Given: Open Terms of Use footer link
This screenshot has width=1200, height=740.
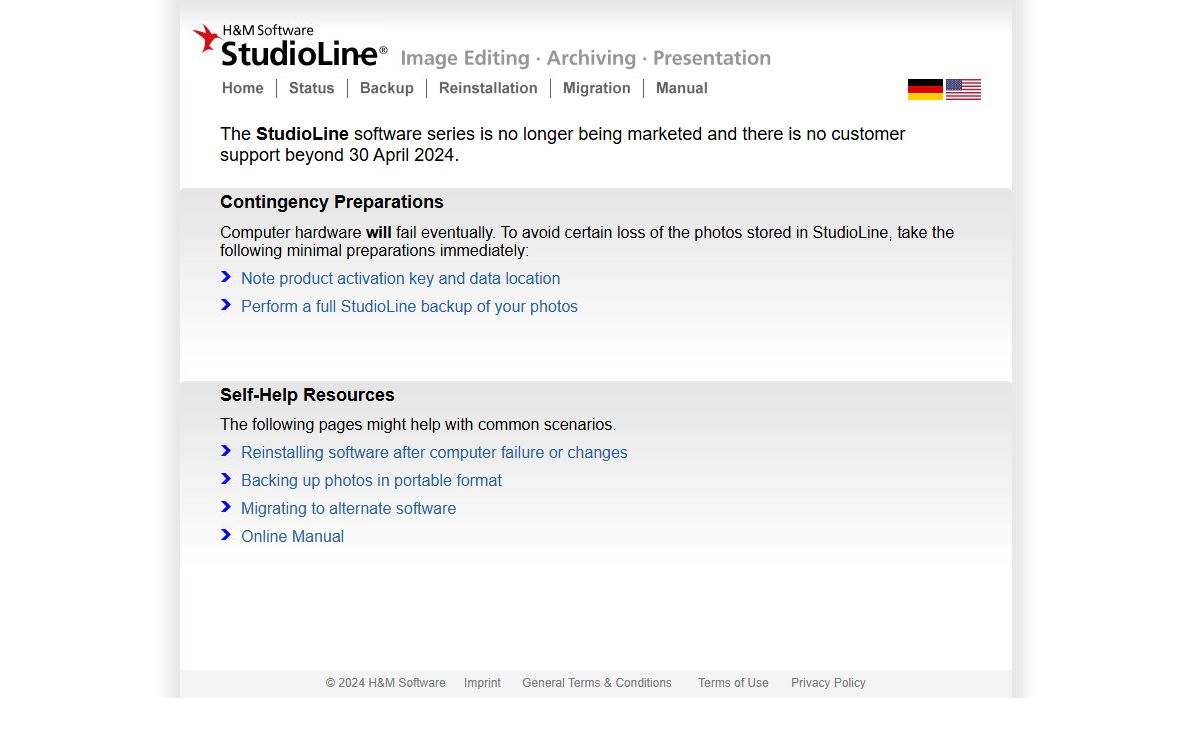Looking at the screenshot, I should 733,683.
